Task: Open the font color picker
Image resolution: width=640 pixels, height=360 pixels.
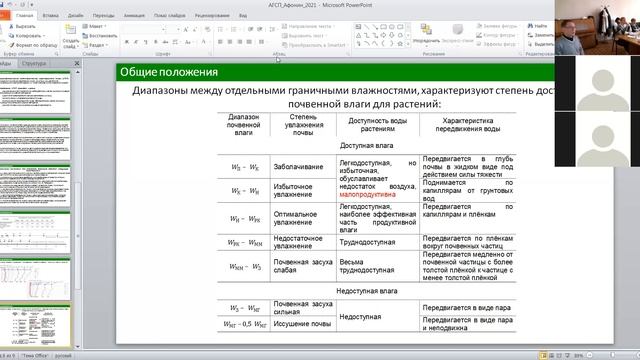Action: (x=204, y=42)
